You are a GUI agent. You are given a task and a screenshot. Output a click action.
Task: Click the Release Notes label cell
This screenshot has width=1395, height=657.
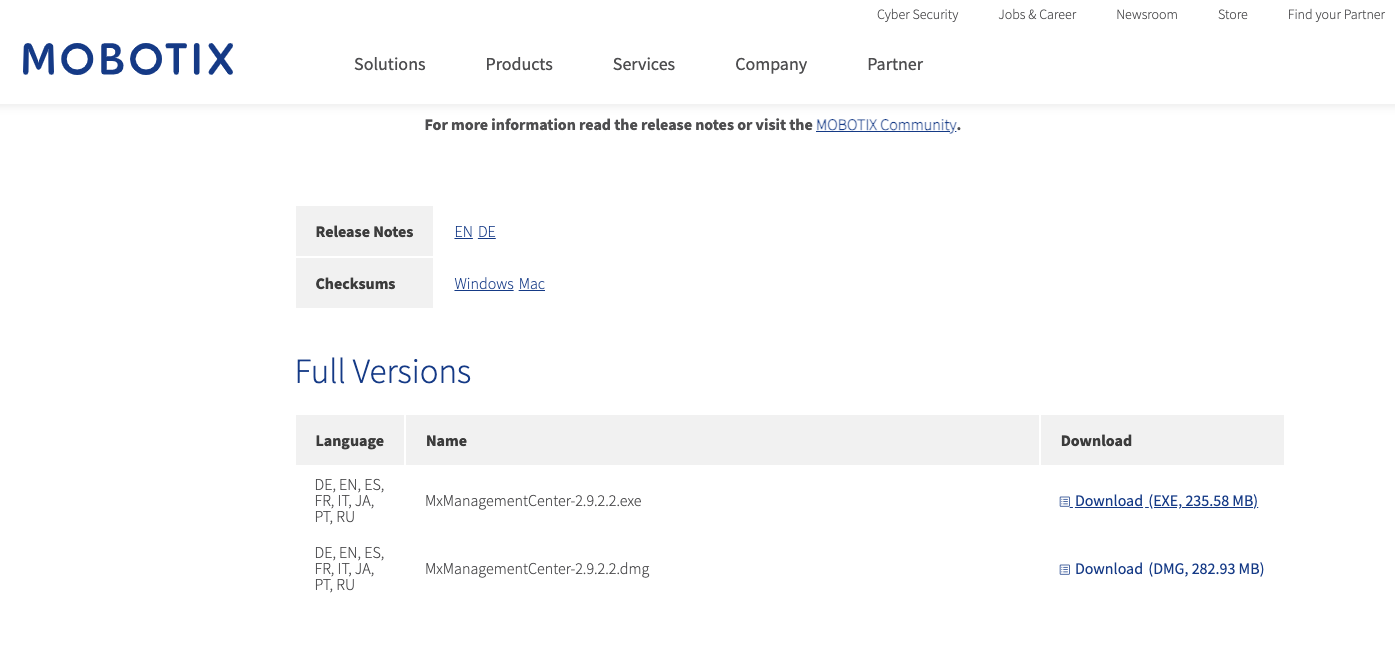(x=364, y=232)
